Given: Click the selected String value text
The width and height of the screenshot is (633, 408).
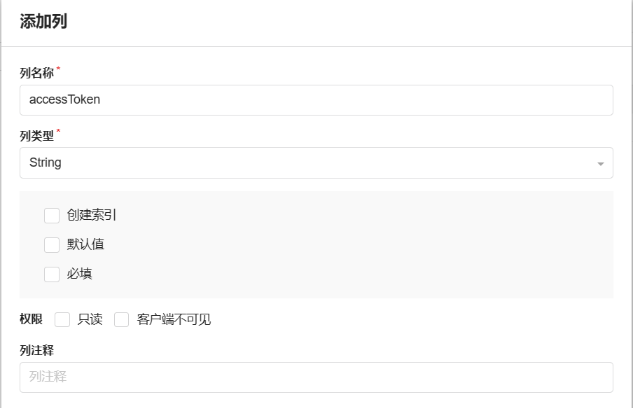Looking at the screenshot, I should [x=46, y=163].
